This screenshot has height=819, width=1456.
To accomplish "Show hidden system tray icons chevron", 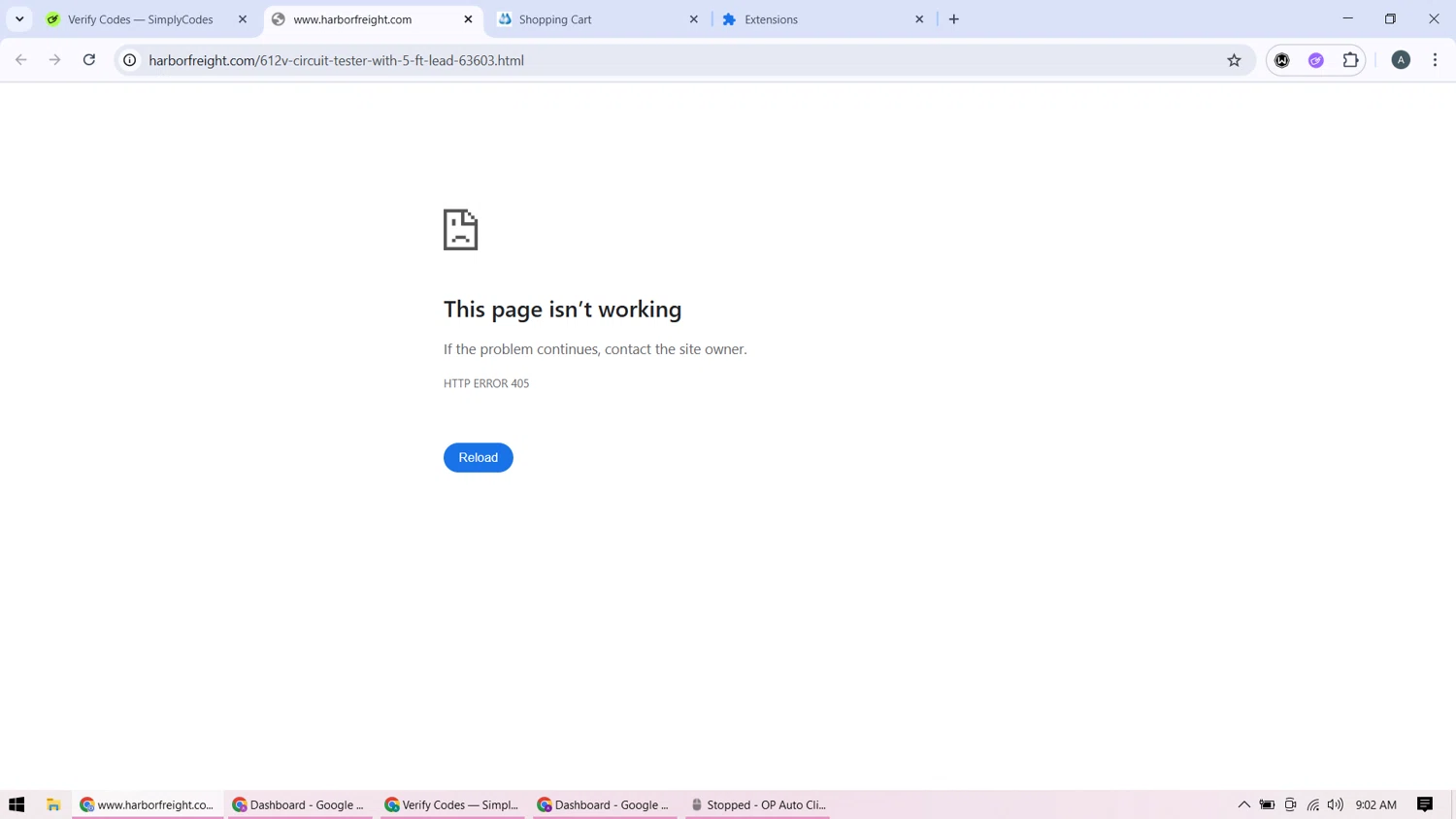I will pos(1243,804).
